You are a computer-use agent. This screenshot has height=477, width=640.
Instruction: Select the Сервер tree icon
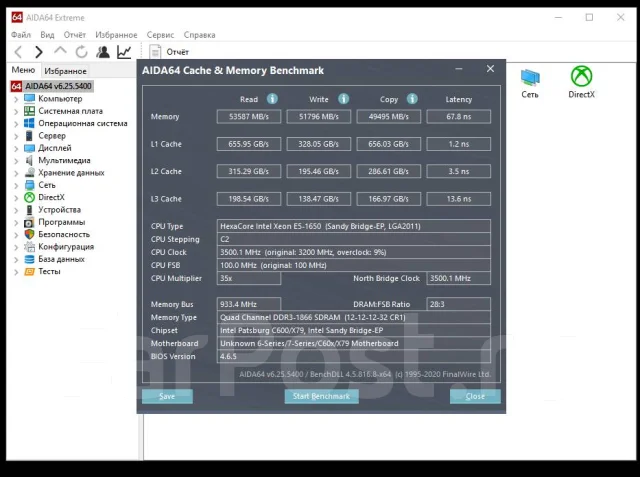(x=29, y=135)
